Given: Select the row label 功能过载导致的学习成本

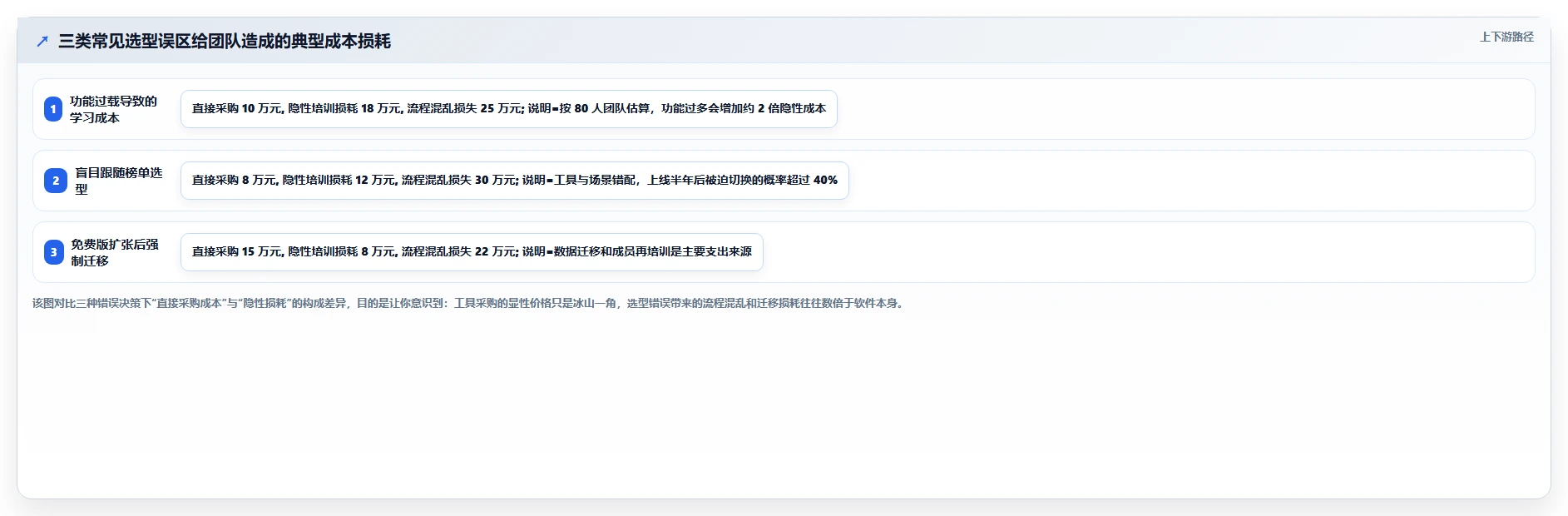Looking at the screenshot, I should (x=114, y=109).
